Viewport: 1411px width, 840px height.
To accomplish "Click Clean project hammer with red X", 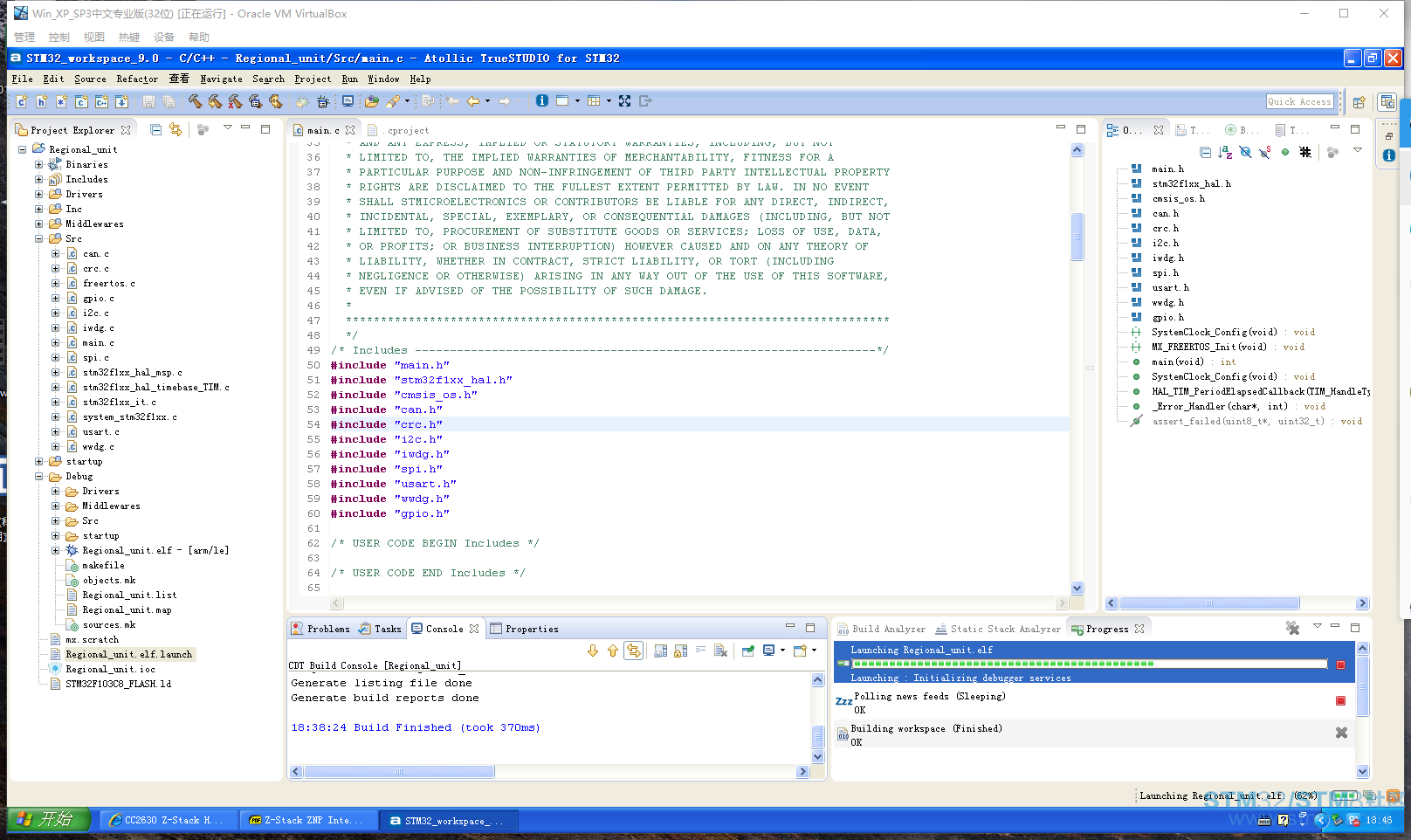I will tap(235, 101).
